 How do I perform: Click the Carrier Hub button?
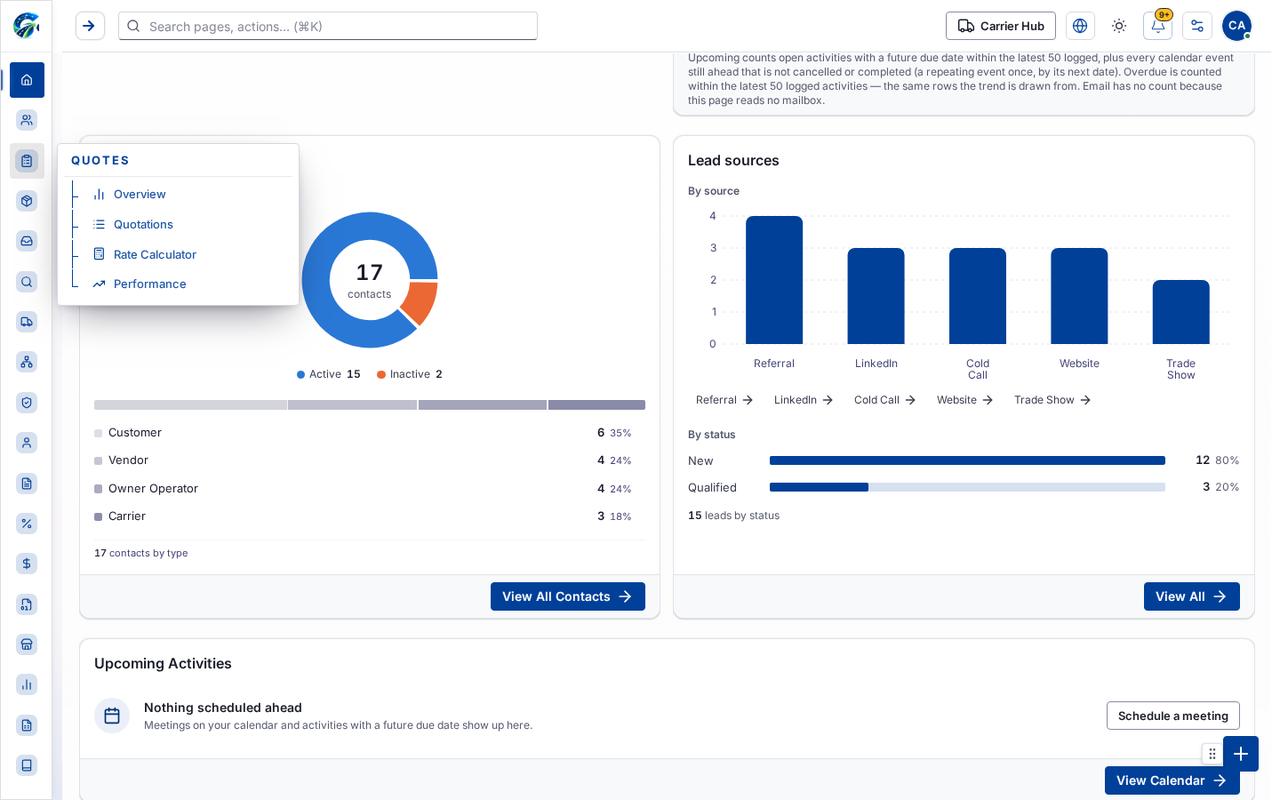(1001, 26)
